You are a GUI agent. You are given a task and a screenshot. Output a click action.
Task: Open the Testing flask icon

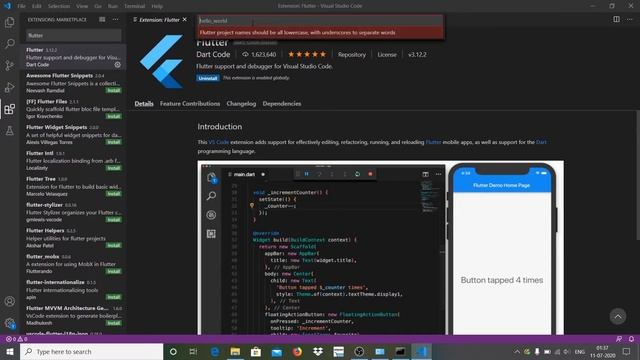(9, 131)
